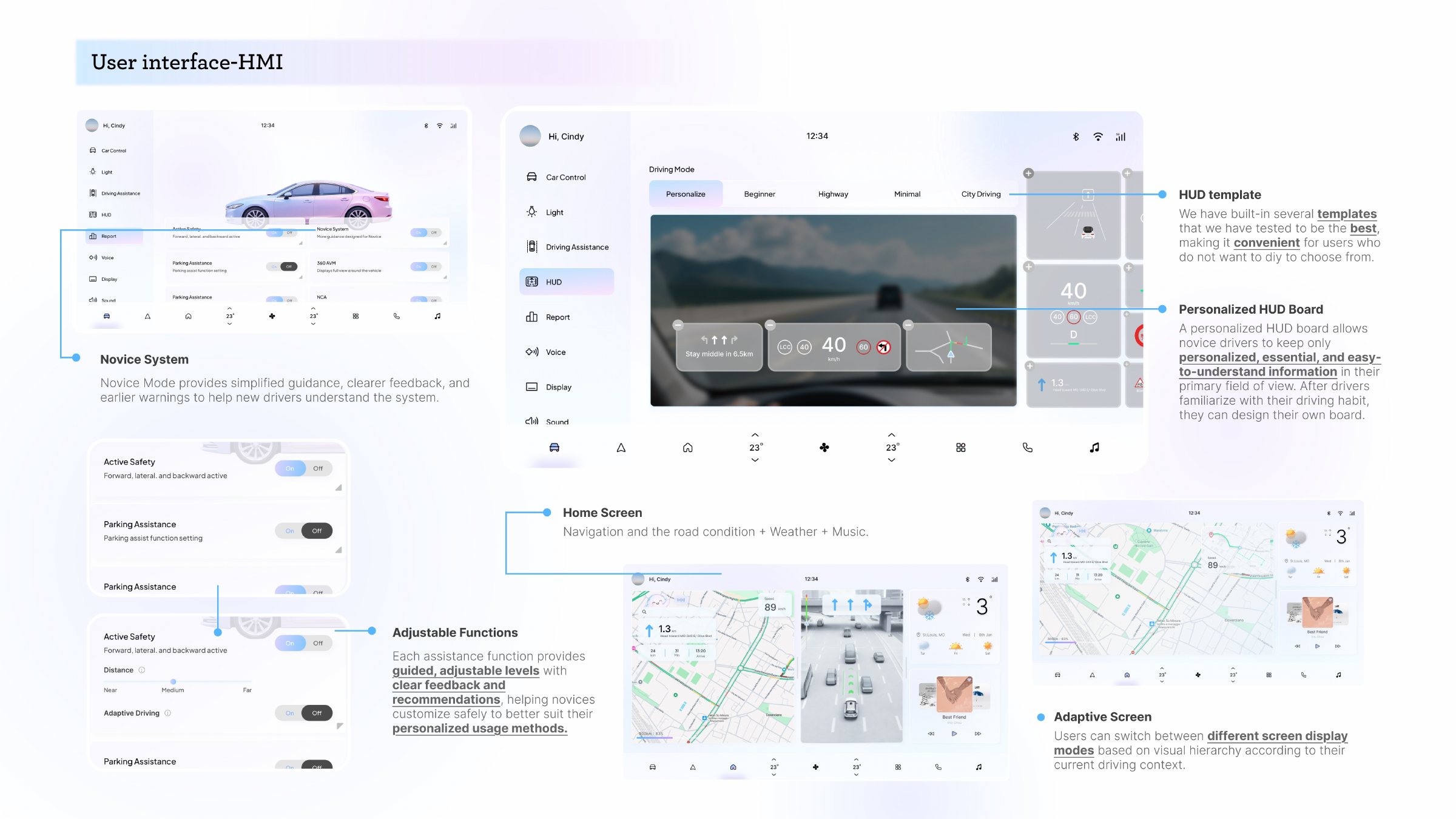The image size is (1456, 819).
Task: Switch to the City Driving mode tab
Action: tap(980, 194)
